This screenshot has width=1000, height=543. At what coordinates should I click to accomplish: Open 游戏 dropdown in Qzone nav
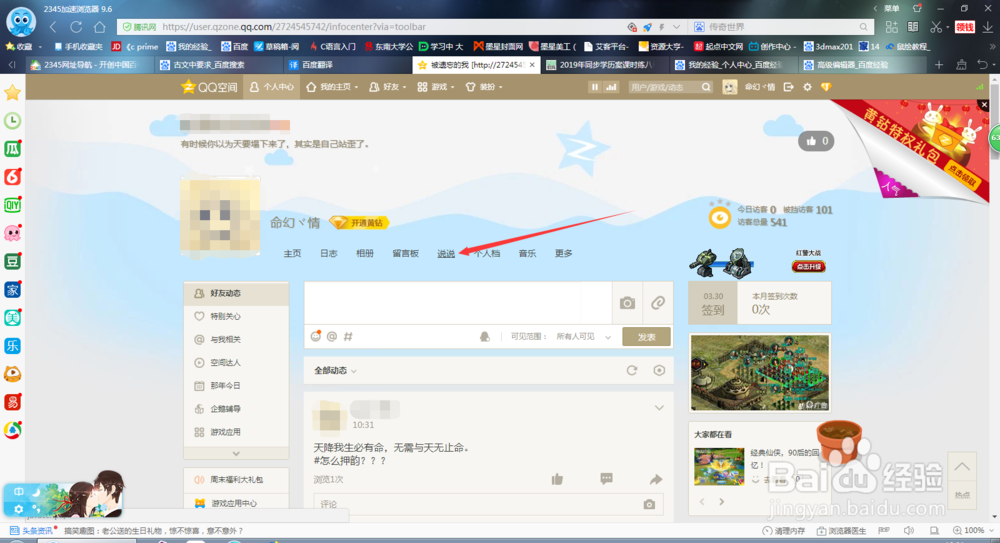point(436,87)
